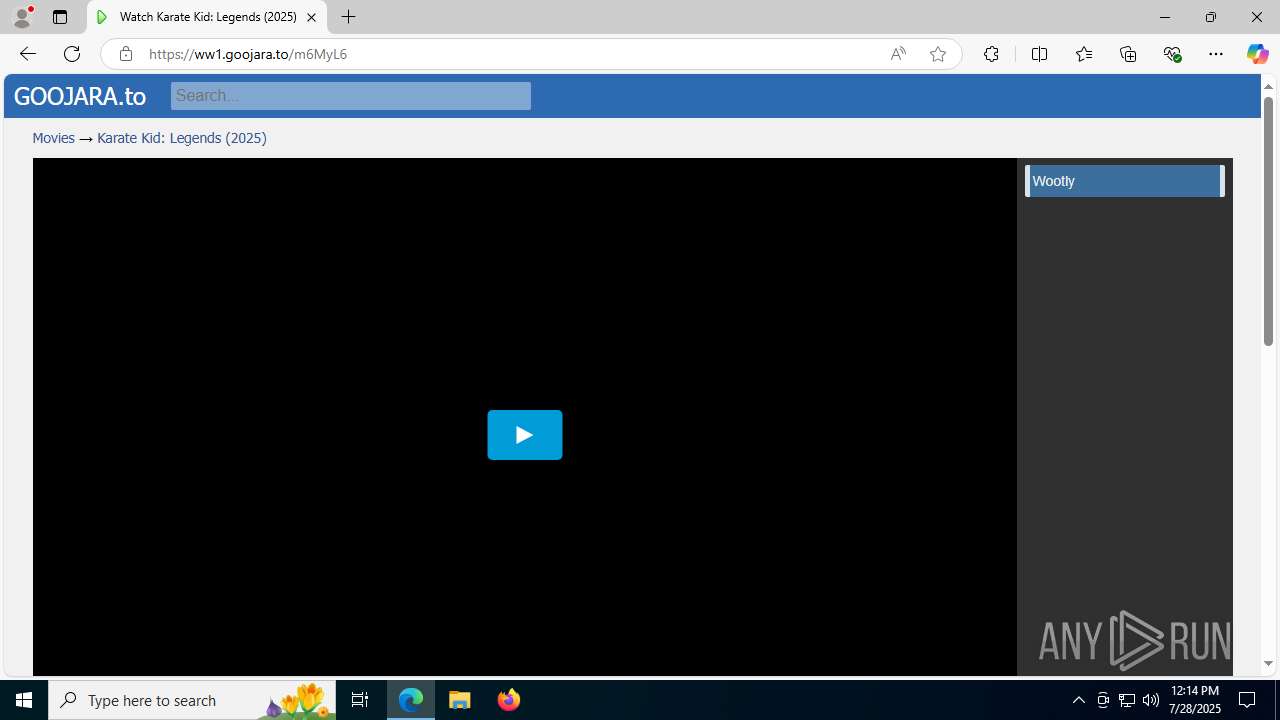Open Edge Settings and more menu
This screenshot has width=1280, height=720.
pos(1216,54)
